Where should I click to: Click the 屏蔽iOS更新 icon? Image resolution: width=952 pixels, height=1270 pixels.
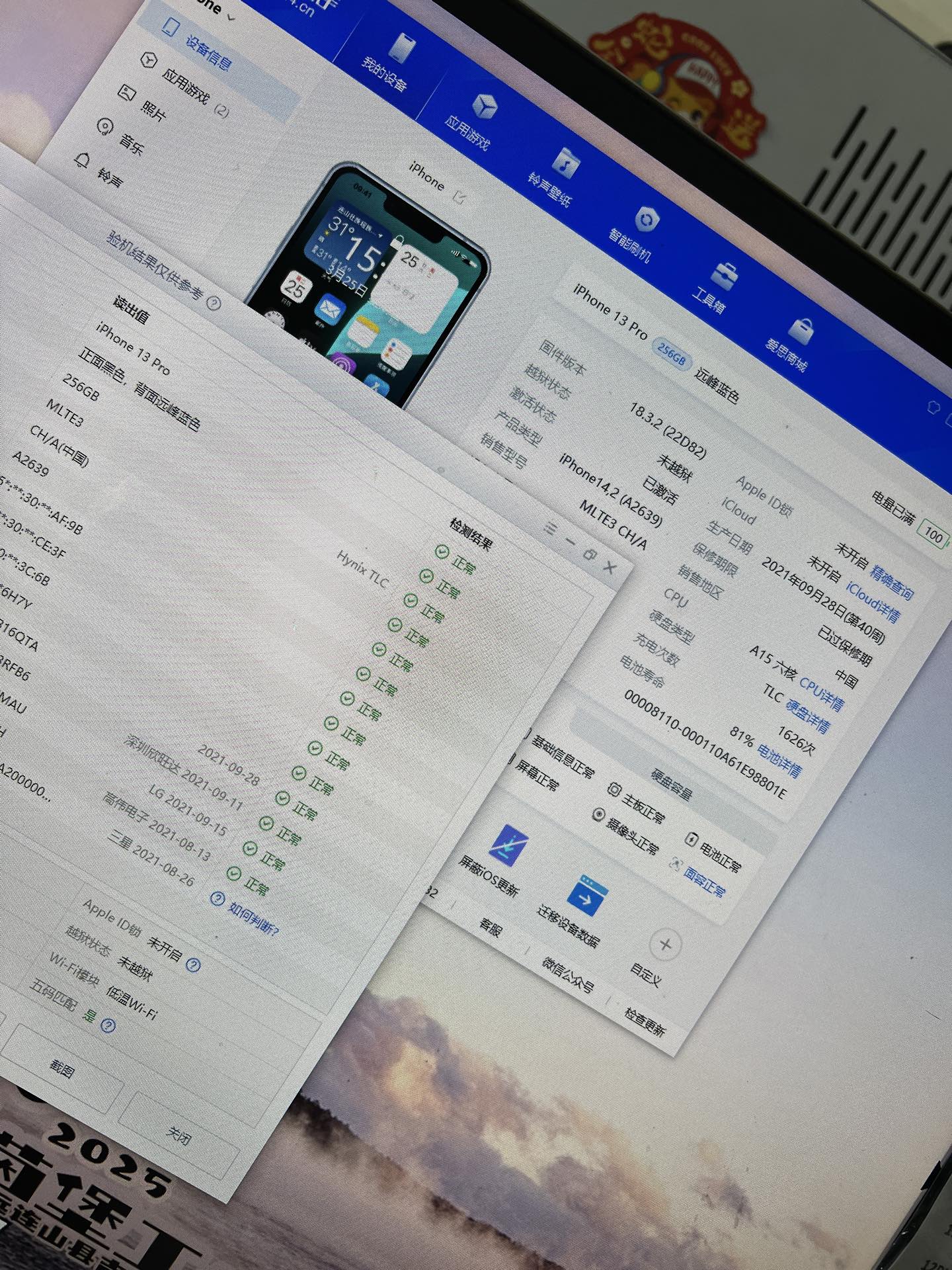tap(508, 846)
